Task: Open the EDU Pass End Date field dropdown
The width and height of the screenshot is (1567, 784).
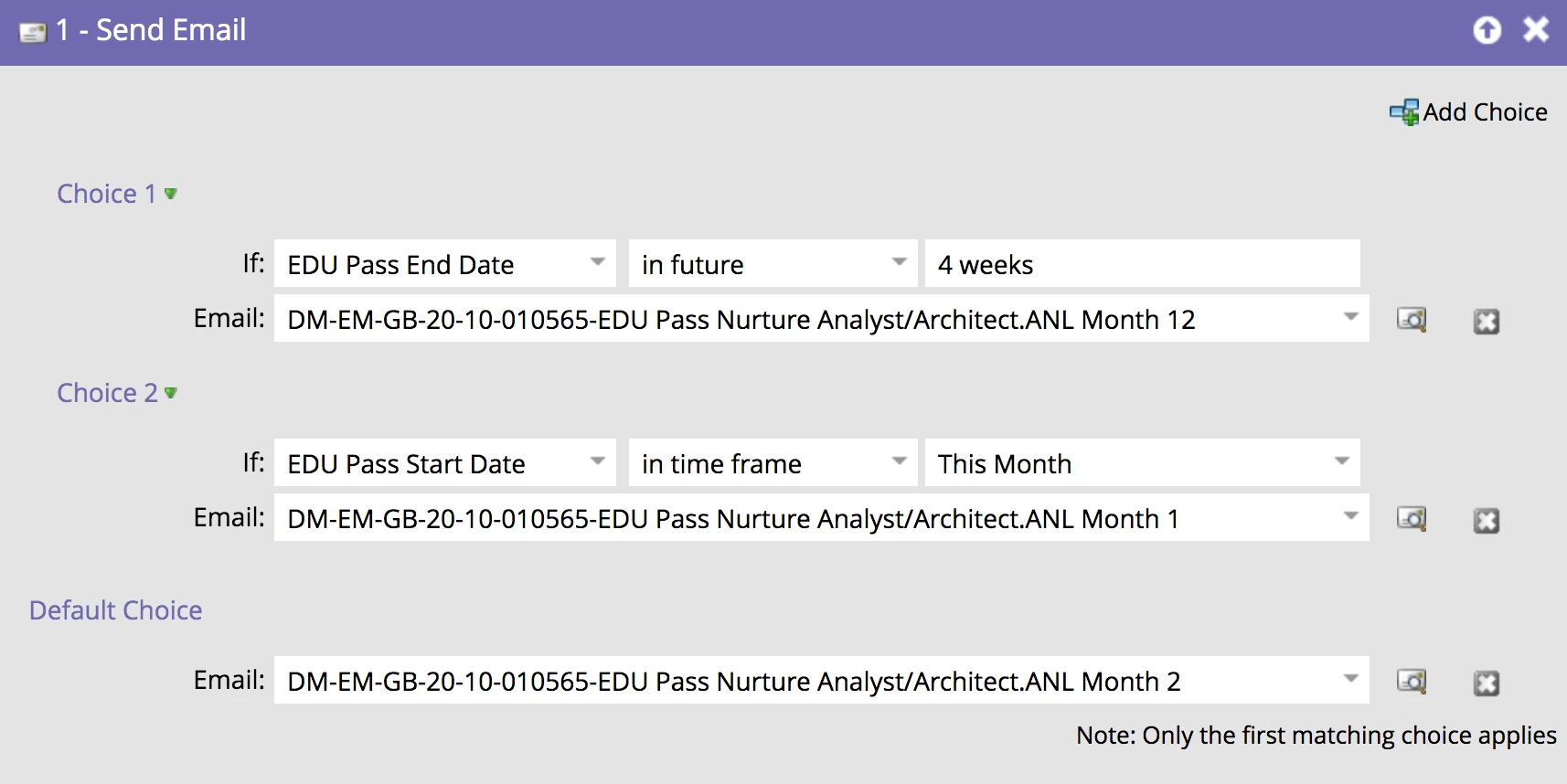Action: 598,263
